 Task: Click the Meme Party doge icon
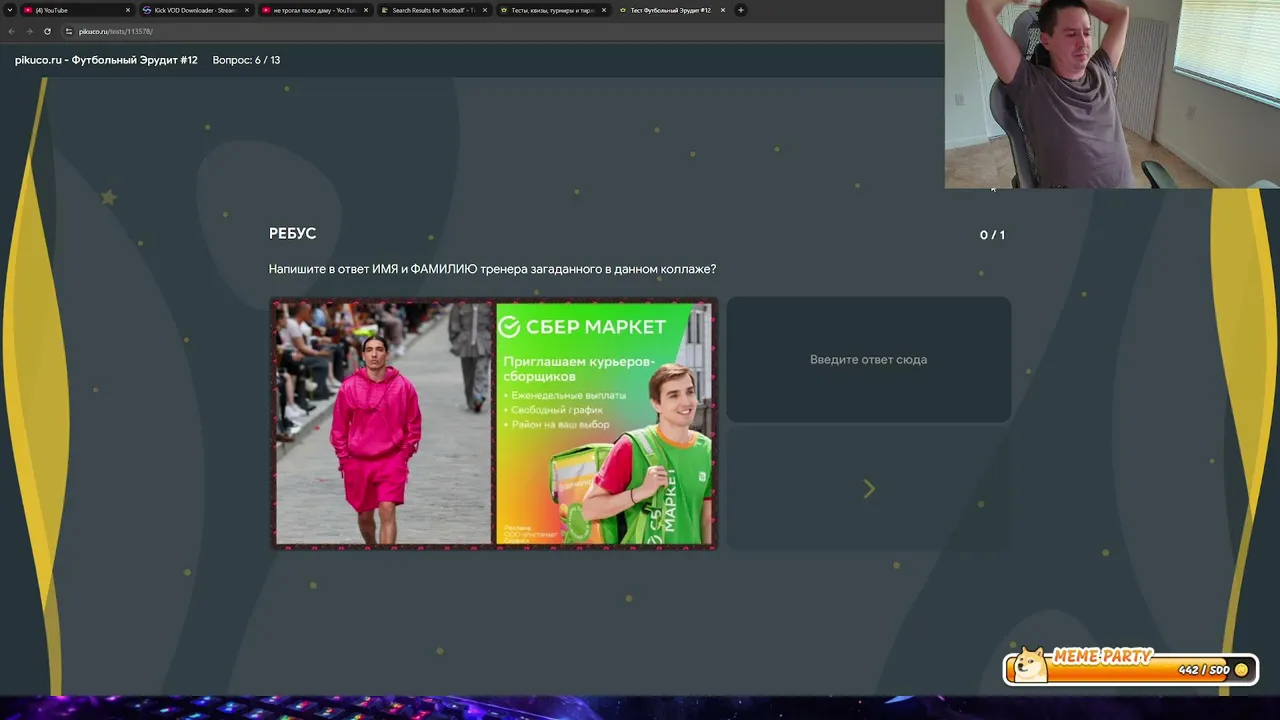pyautogui.click(x=1028, y=665)
